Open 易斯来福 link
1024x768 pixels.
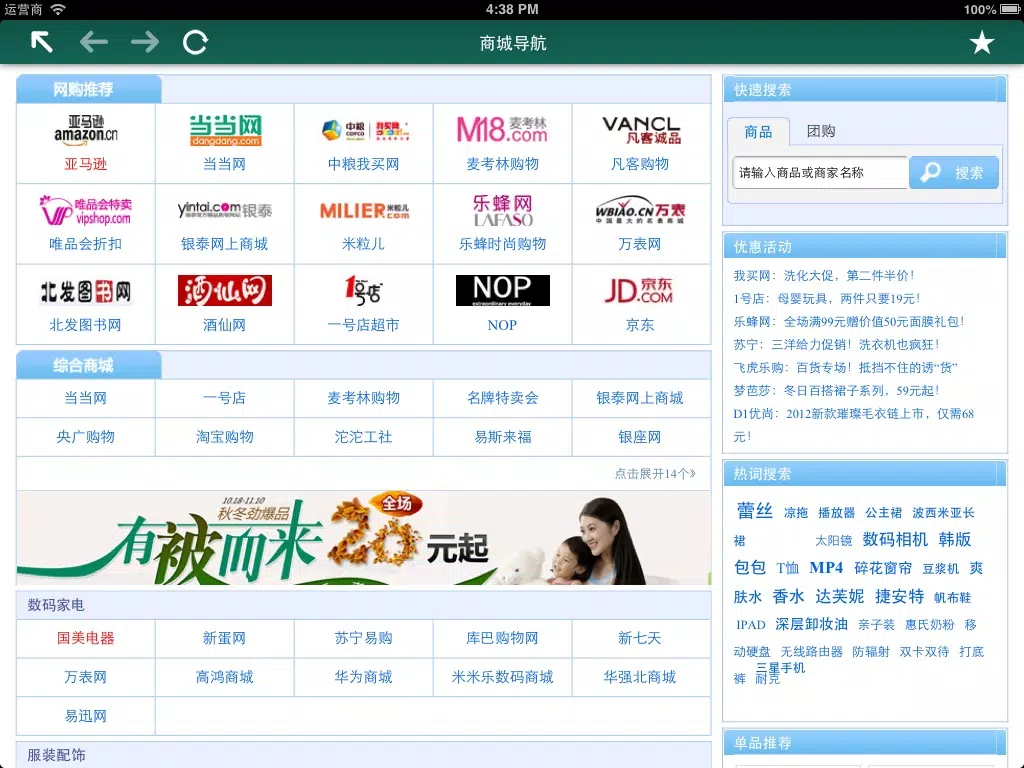click(x=502, y=437)
